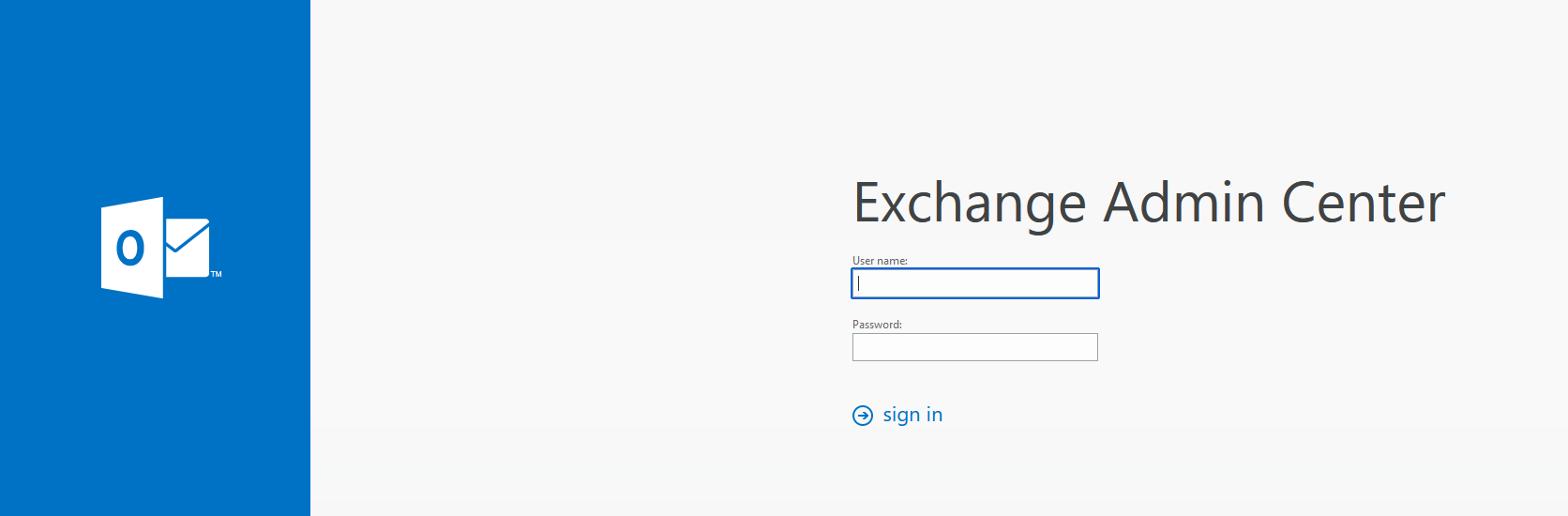Click the blue panel above the Outlook logo
The height and width of the screenshot is (516, 1568).
click(x=156, y=94)
